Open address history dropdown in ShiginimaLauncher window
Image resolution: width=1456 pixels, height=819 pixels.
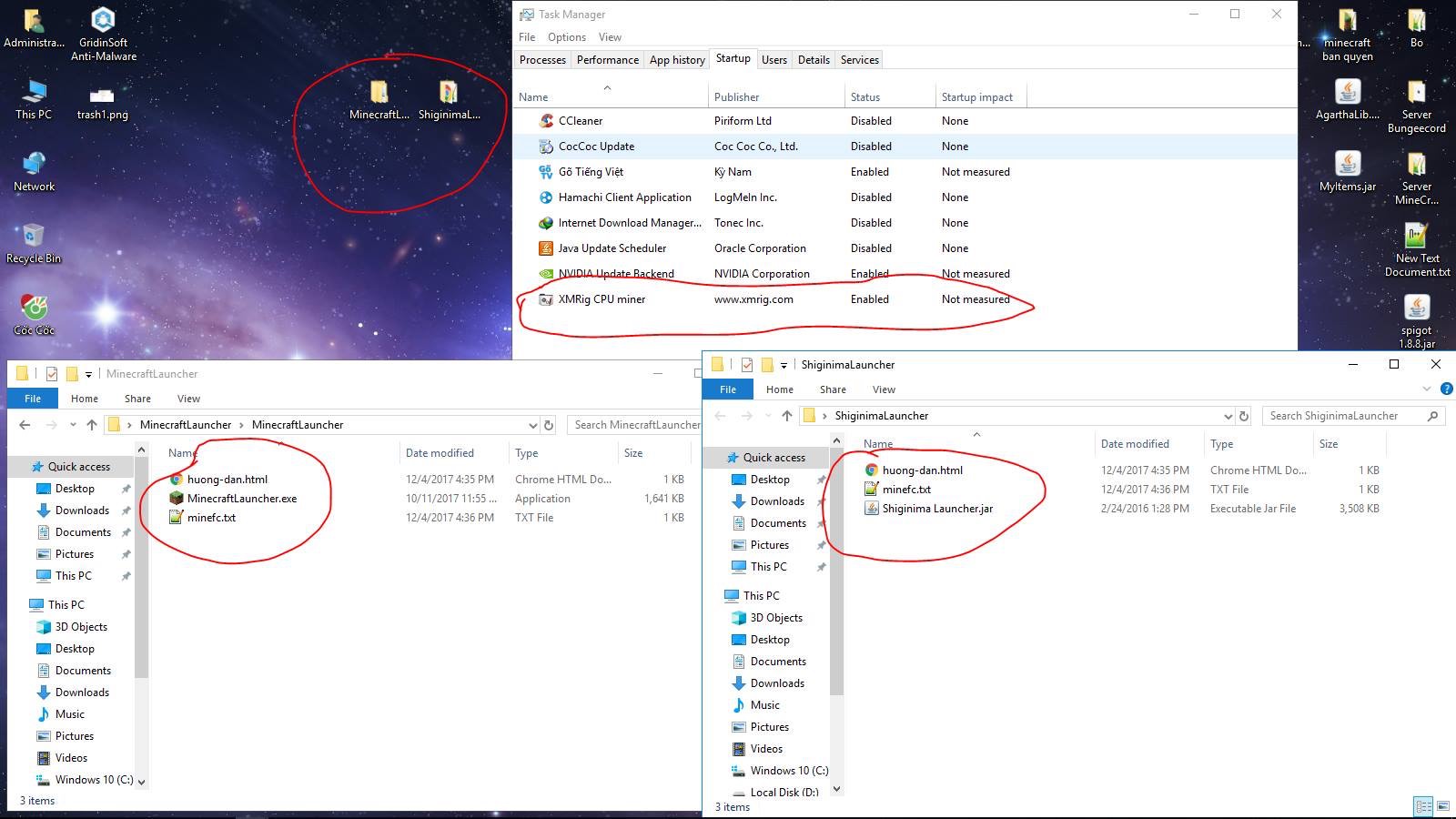[x=1228, y=416]
